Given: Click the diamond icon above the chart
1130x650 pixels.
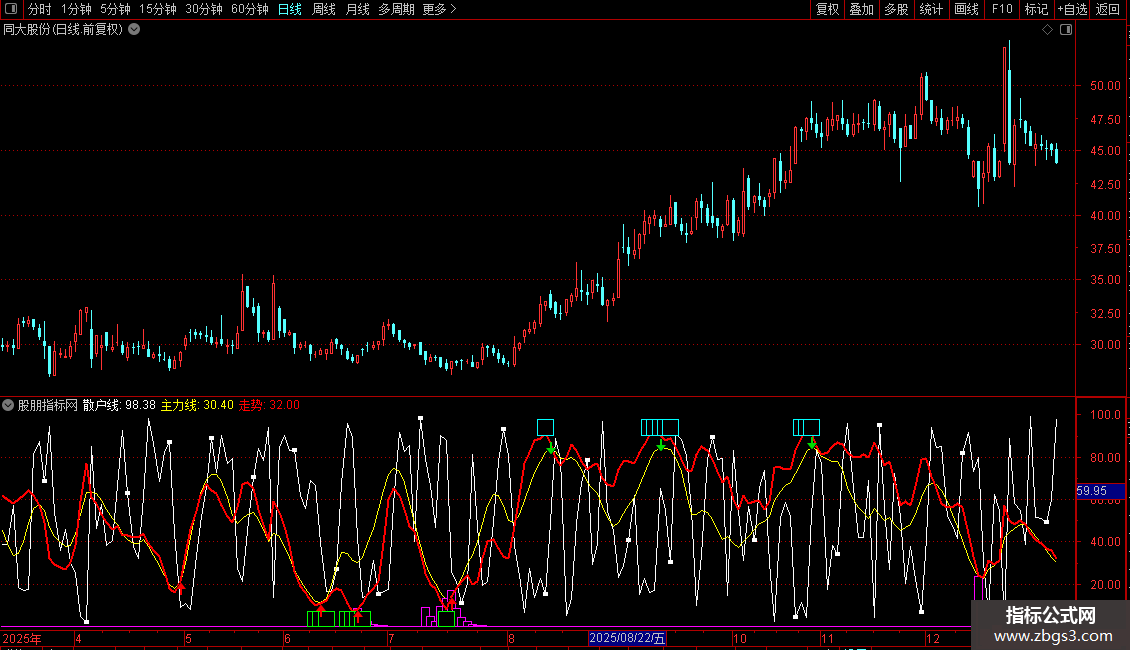Looking at the screenshot, I should (x=1048, y=30).
